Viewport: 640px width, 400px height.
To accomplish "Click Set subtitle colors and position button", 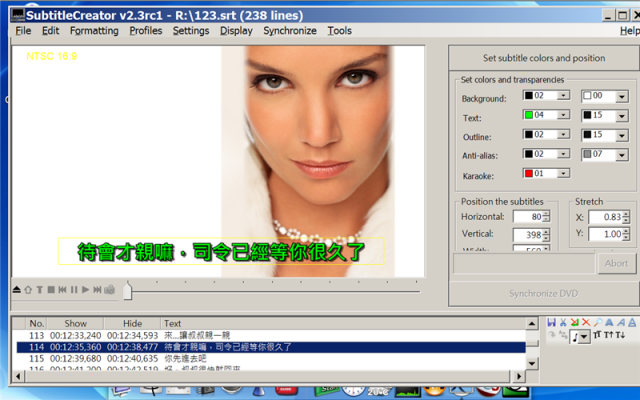I will click(x=544, y=58).
